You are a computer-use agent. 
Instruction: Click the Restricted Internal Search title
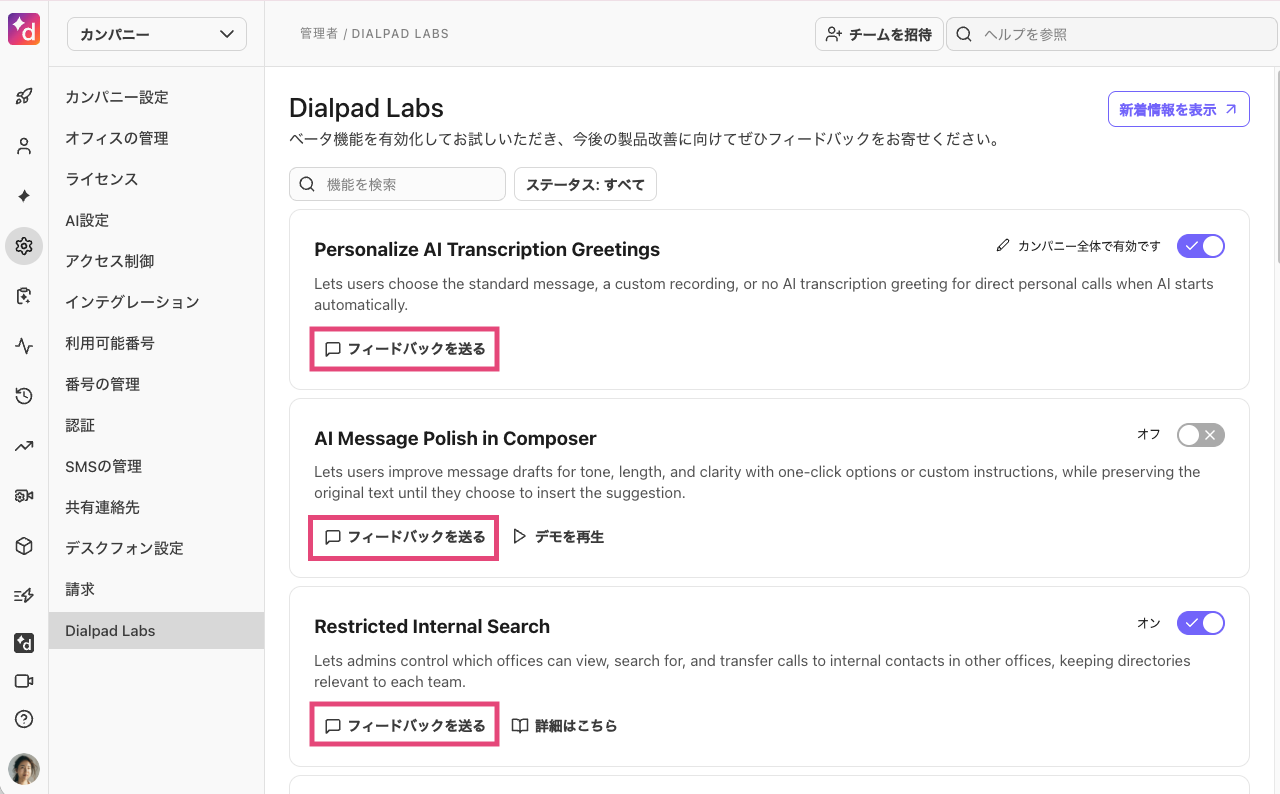[432, 627]
